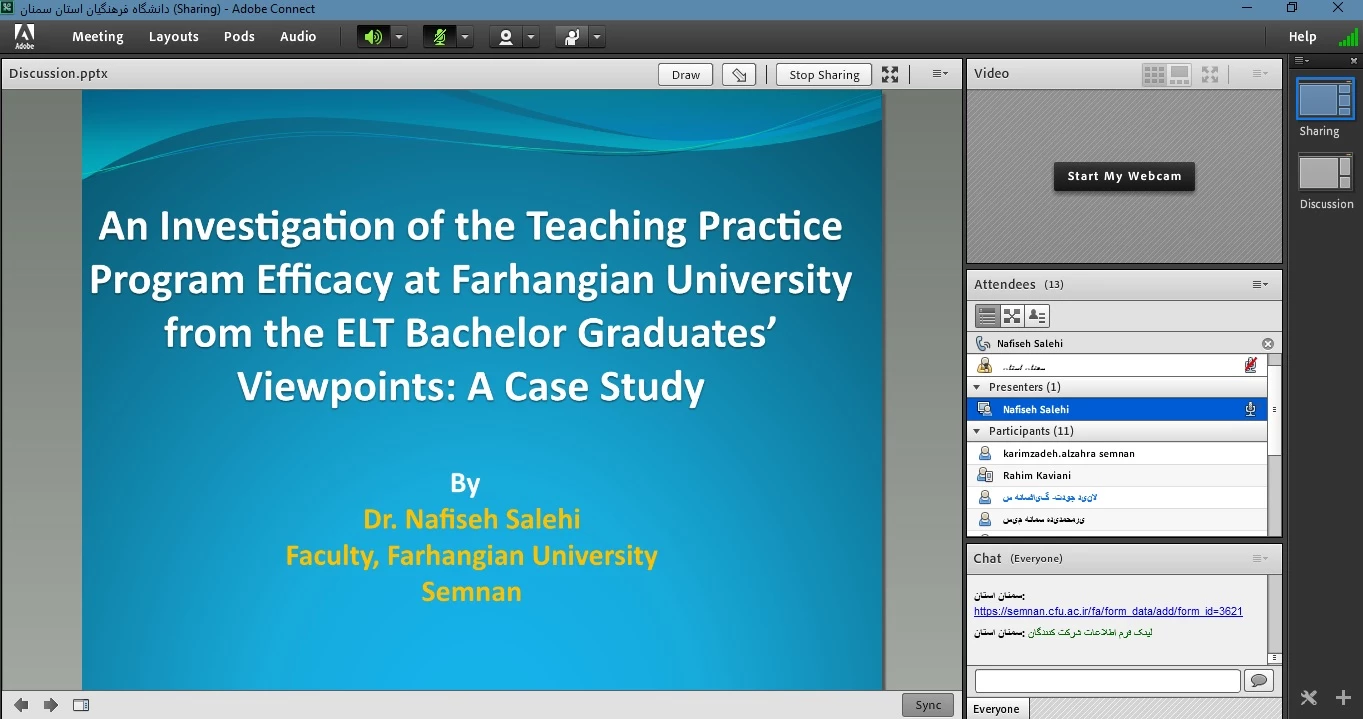Toggle full screen for the share pod

click(x=890, y=74)
